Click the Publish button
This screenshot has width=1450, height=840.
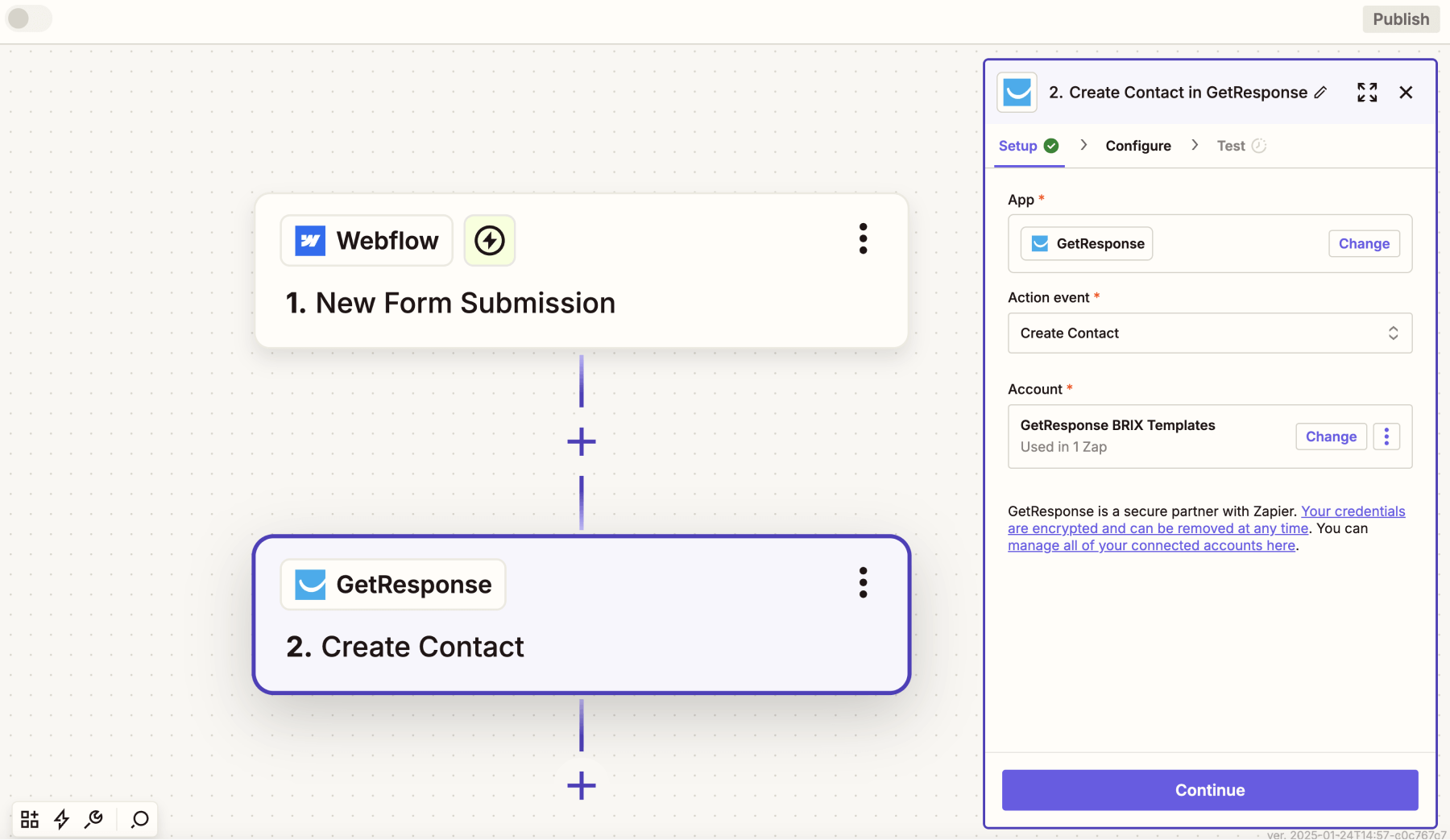coord(1401,19)
